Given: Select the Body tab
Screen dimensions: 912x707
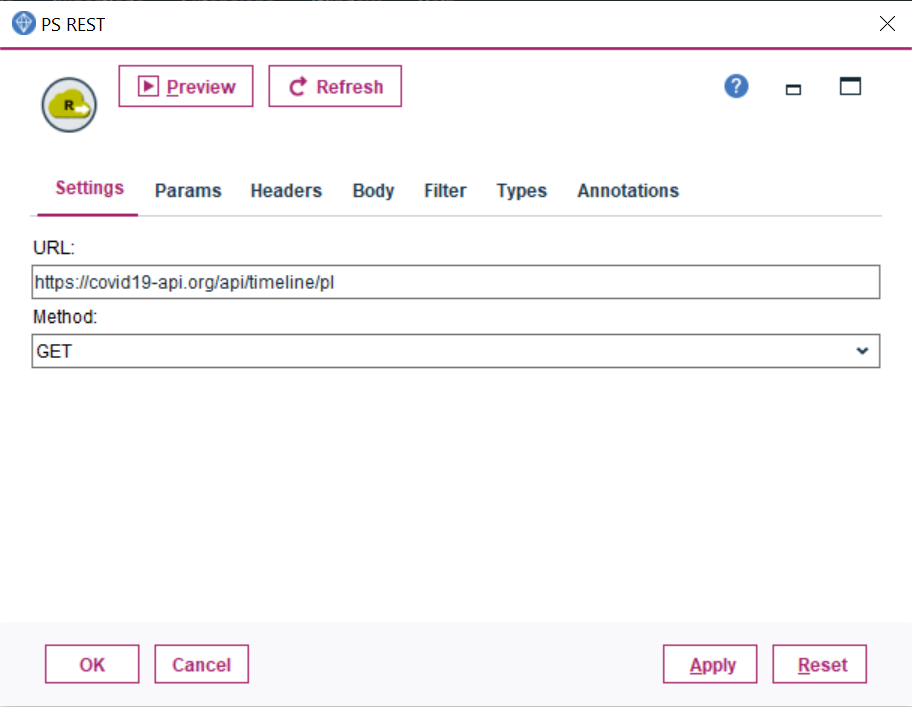Looking at the screenshot, I should click(x=373, y=191).
